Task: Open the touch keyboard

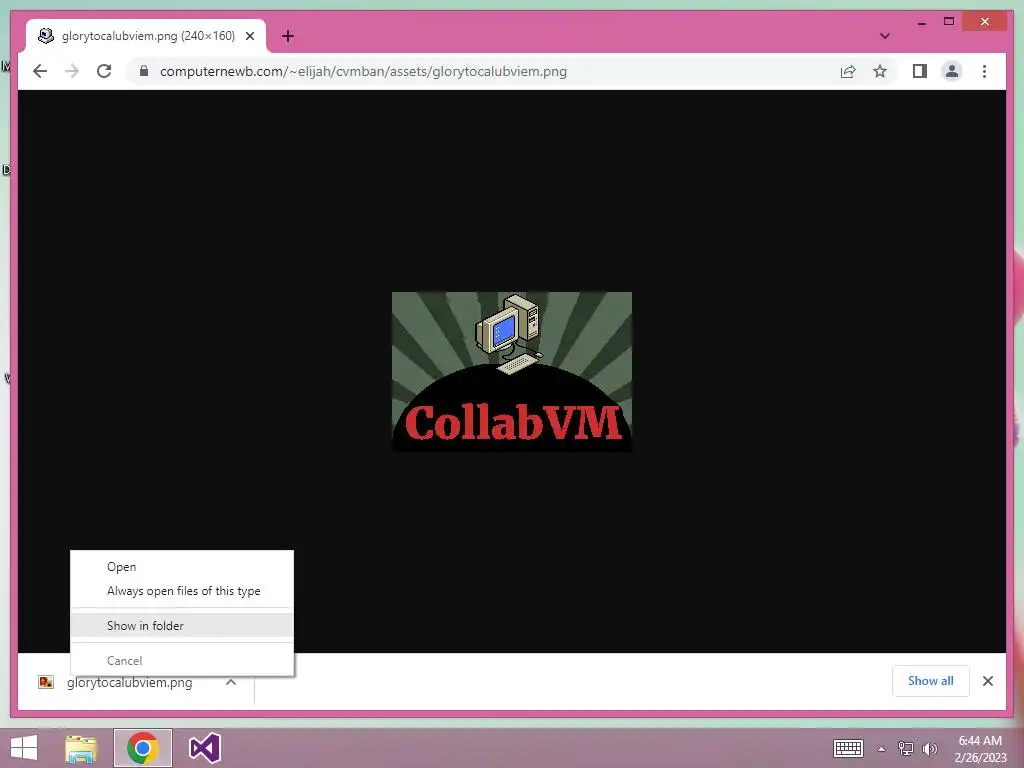Action: 848,748
